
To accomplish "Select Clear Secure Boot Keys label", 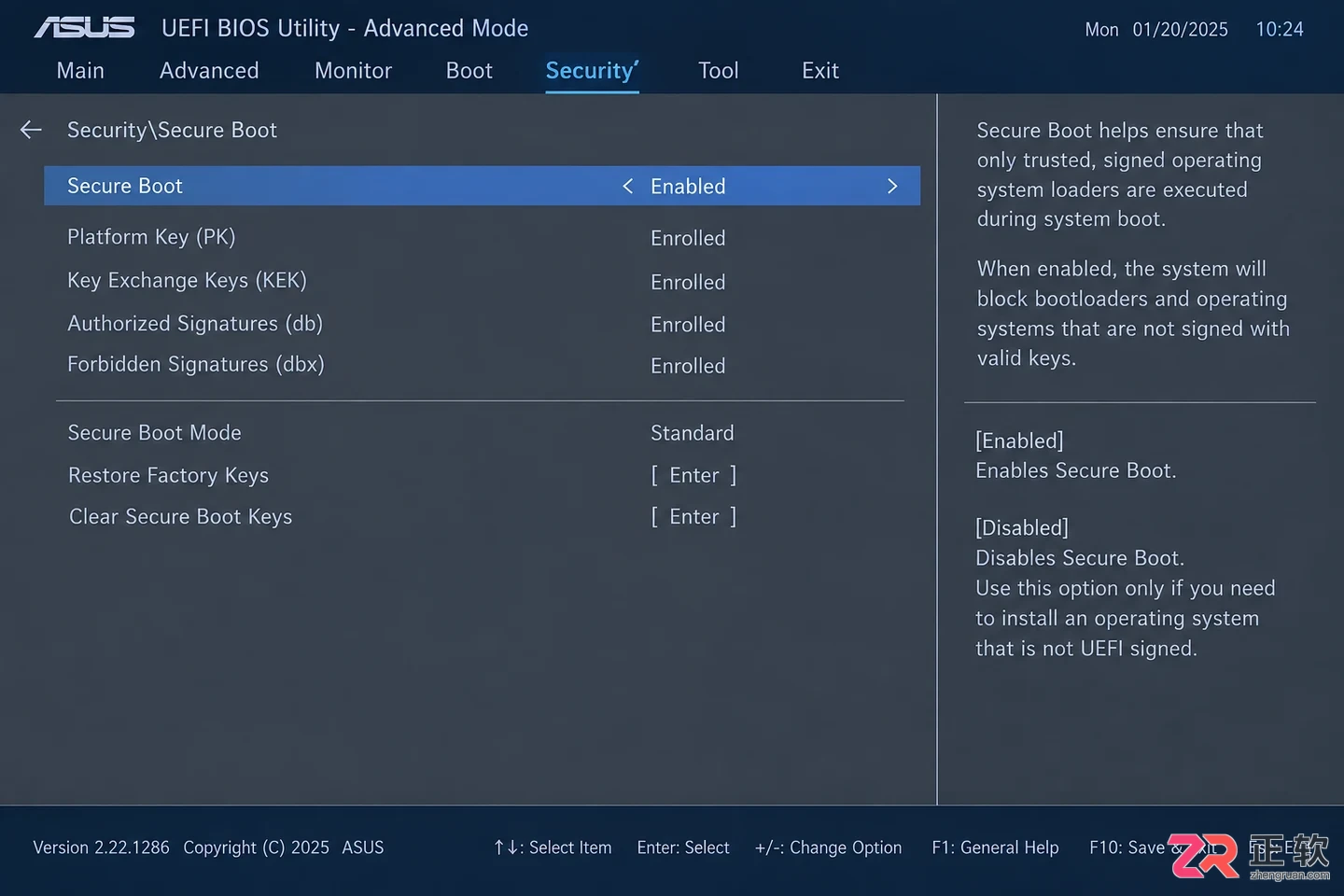I will 181,517.
